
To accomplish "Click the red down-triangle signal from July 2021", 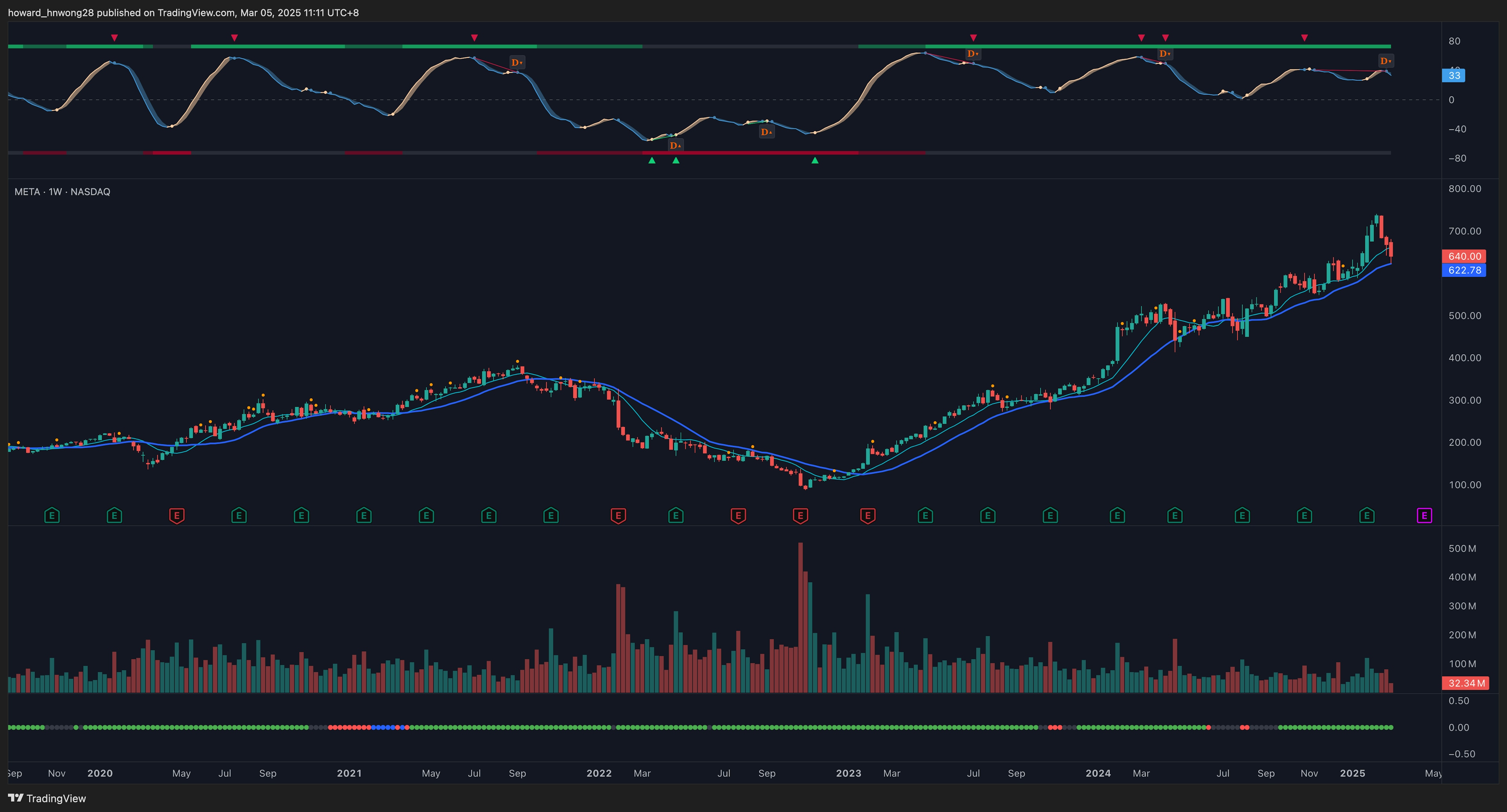I will click(x=474, y=37).
